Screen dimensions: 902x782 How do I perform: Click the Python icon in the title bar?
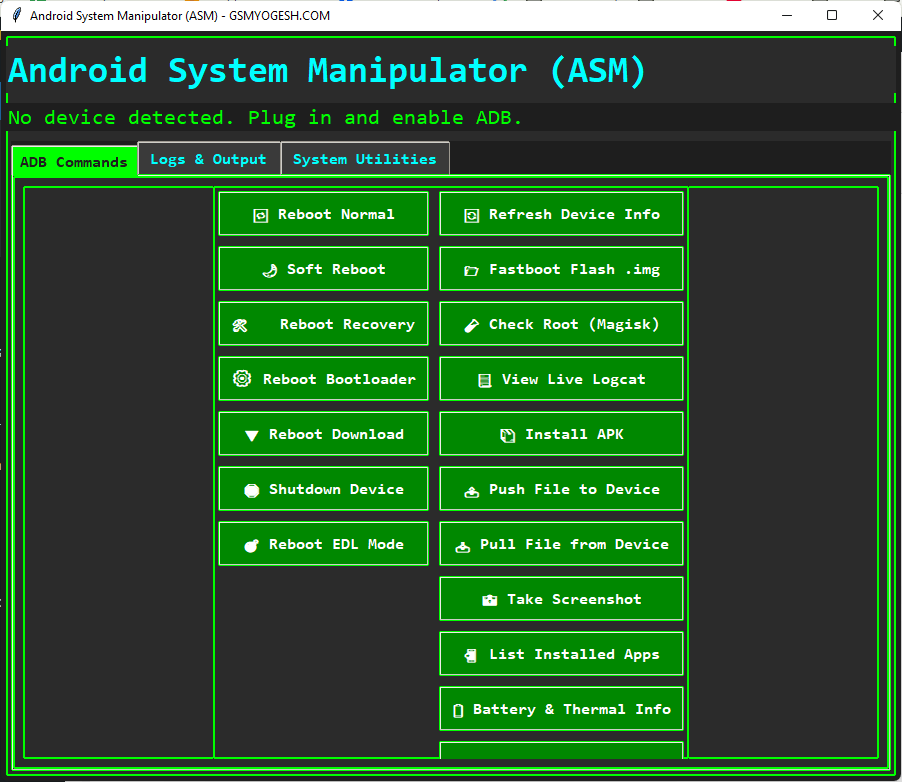[x=15, y=15]
